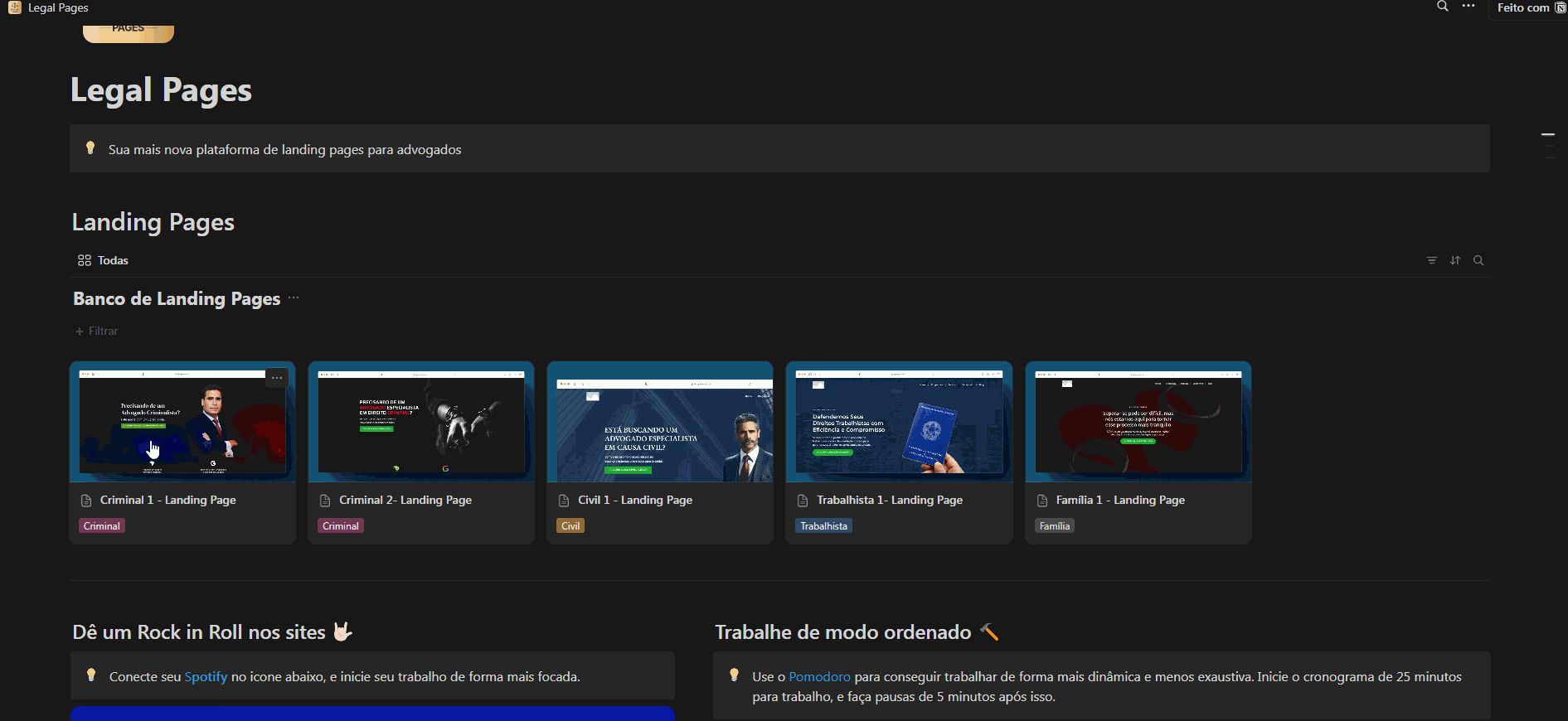
Task: Open the Criminal 2 landing page thumbnail
Action: (421, 422)
